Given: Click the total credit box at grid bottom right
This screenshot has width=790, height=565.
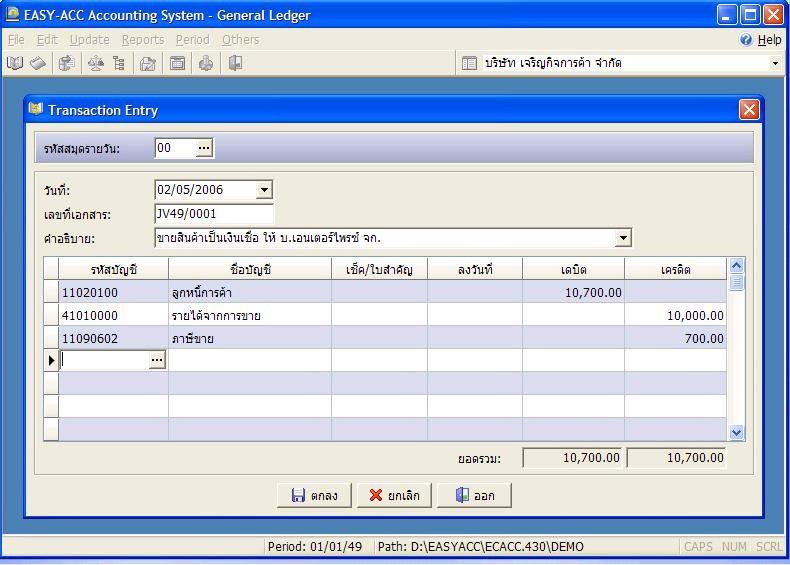Looking at the screenshot, I should pos(677,458).
